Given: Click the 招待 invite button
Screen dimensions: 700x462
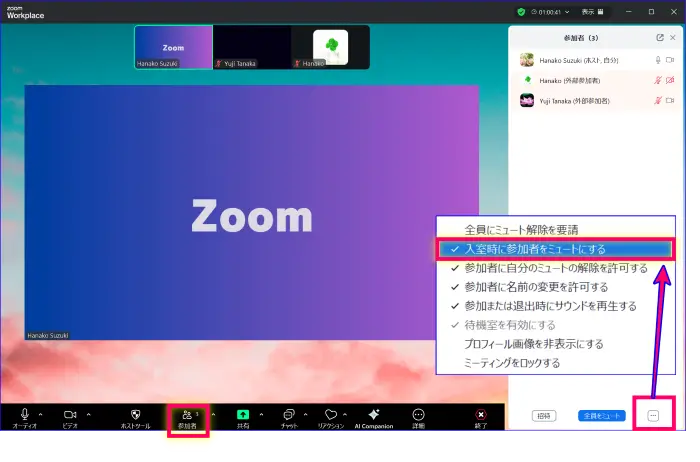Looking at the screenshot, I should (x=544, y=415).
